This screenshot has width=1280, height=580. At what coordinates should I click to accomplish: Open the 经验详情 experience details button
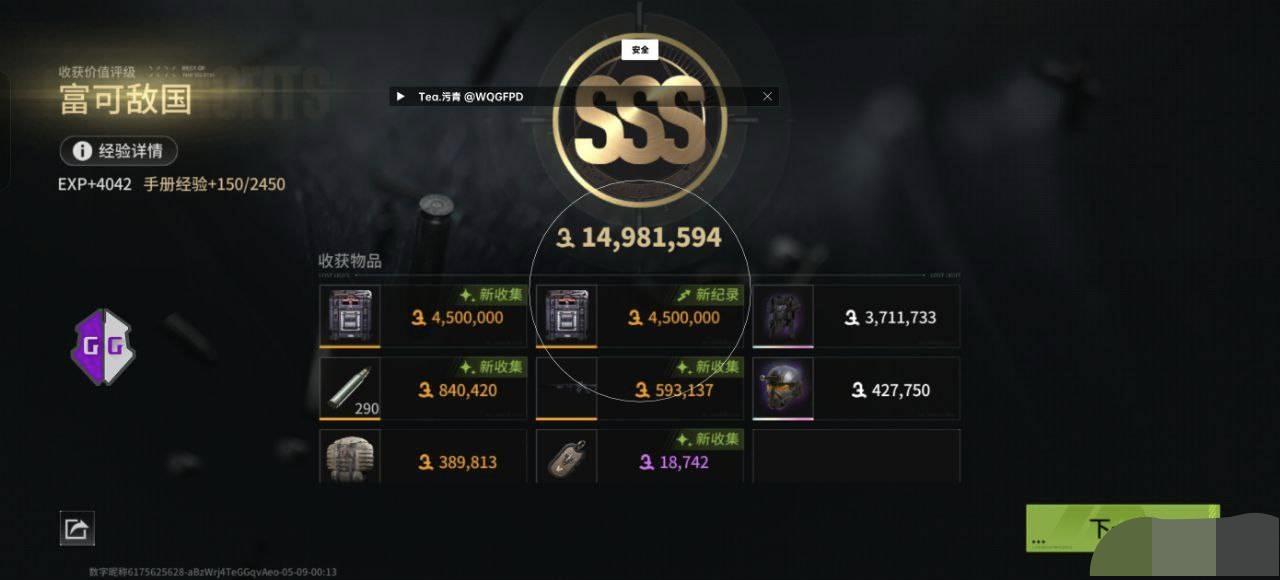pos(119,151)
